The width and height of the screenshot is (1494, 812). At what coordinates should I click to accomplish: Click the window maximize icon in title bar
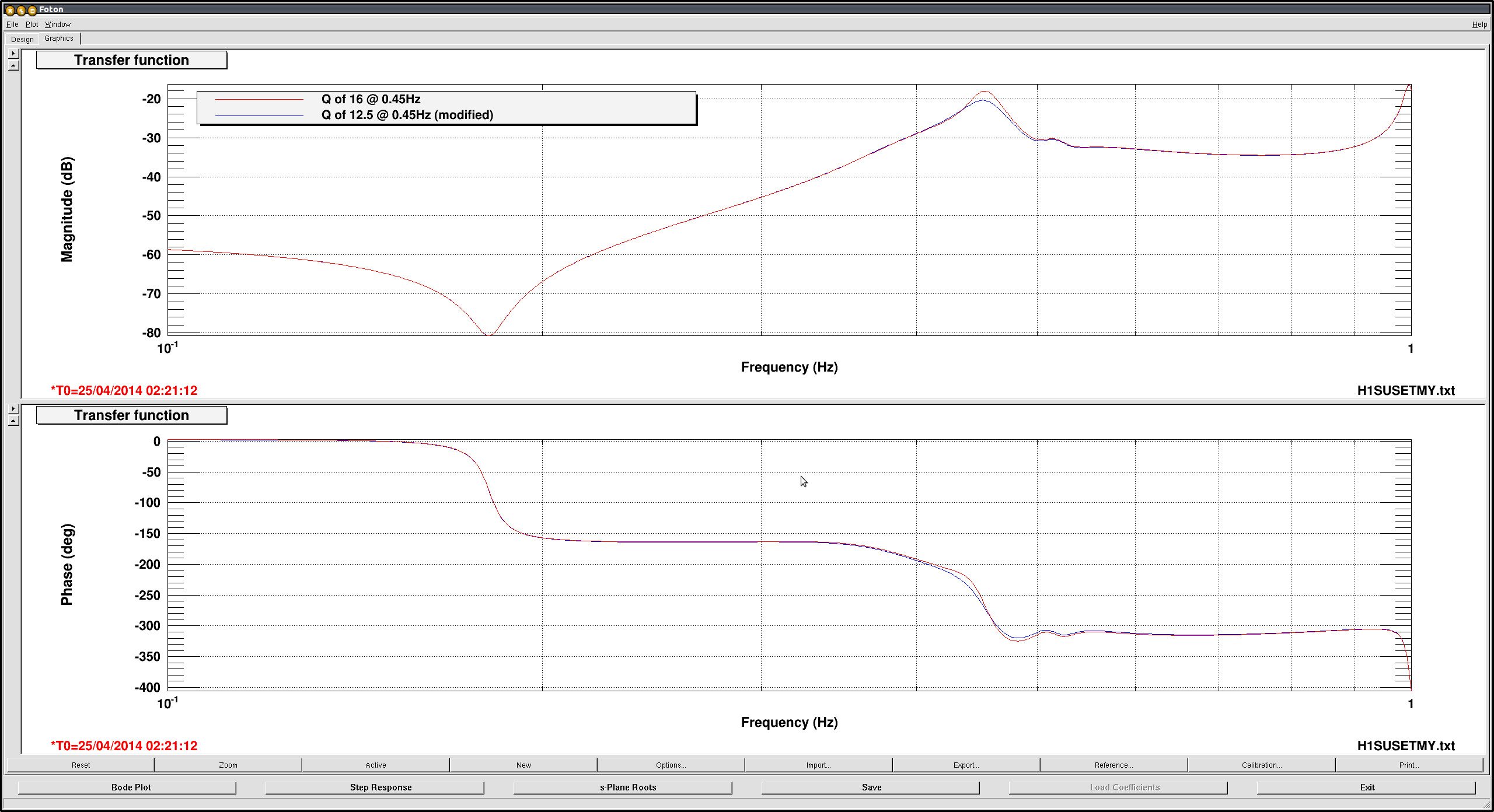[x=32, y=10]
